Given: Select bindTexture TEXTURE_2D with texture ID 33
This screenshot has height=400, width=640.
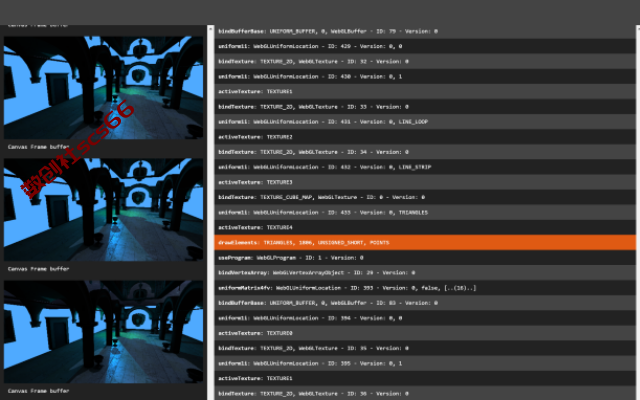Looking at the screenshot, I should tap(425, 107).
